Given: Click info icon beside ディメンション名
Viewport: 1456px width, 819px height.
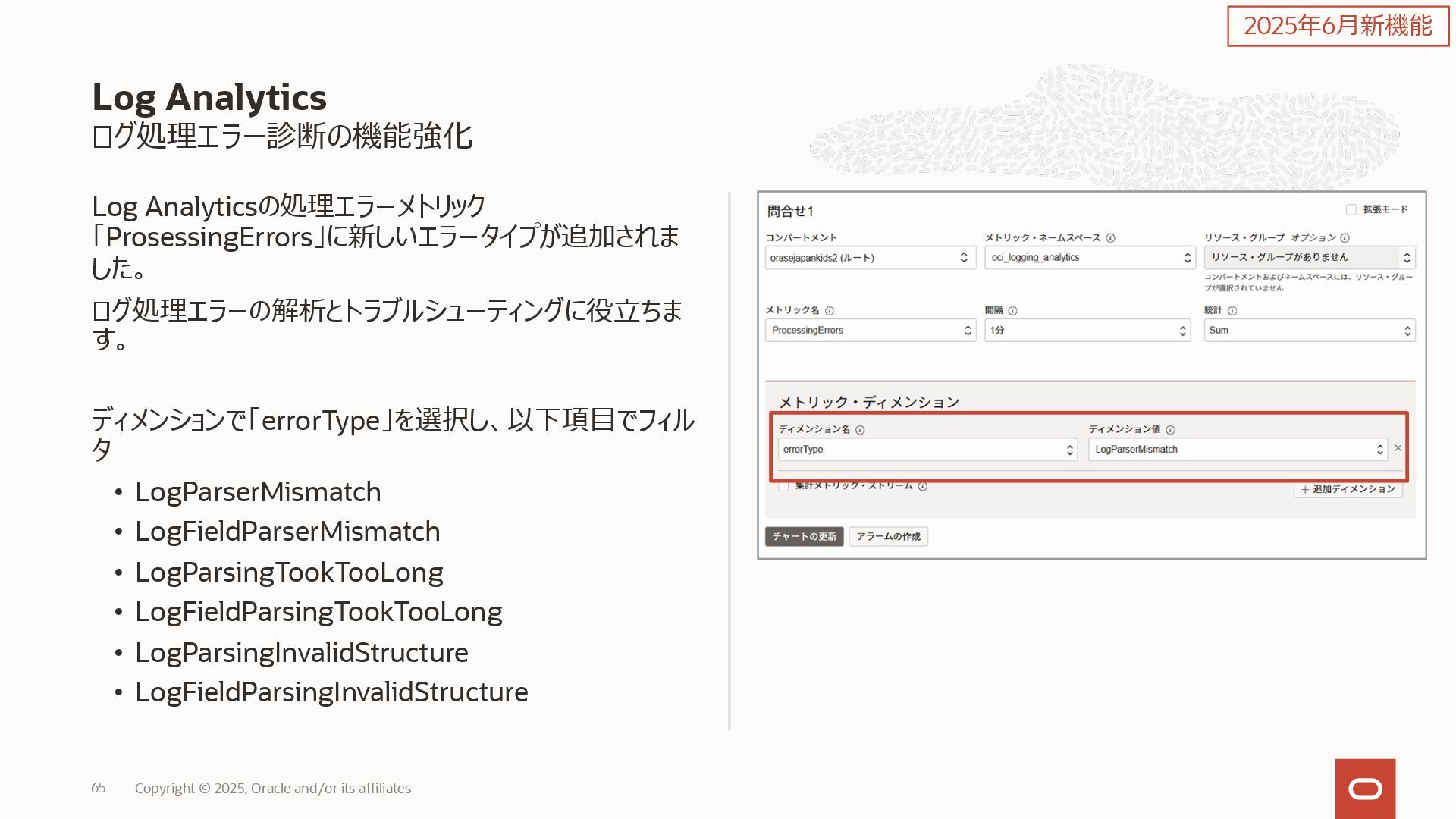Looking at the screenshot, I should click(x=860, y=430).
